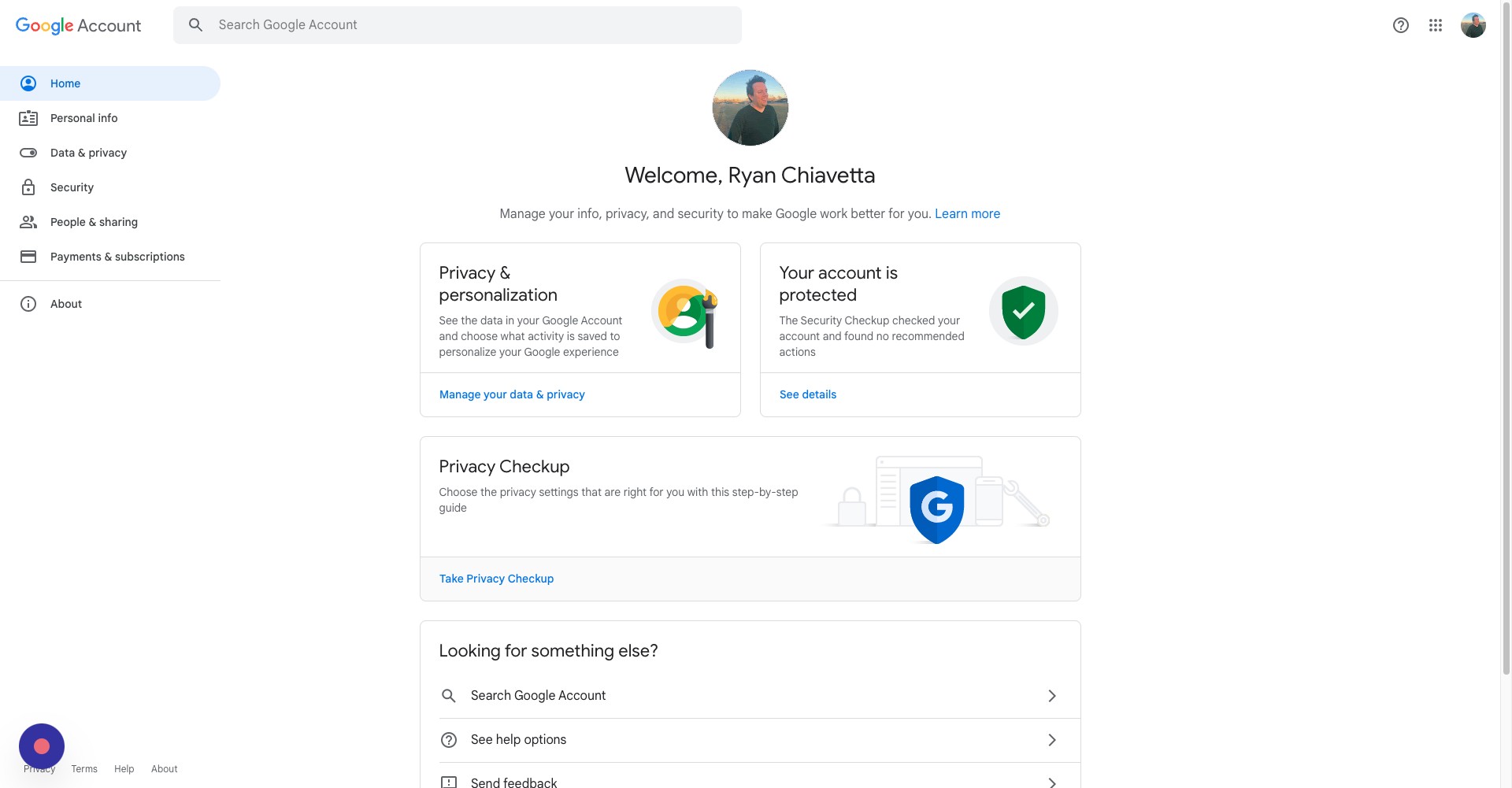Click the help question mark icon
Image resolution: width=1512 pixels, height=788 pixels.
point(1400,25)
